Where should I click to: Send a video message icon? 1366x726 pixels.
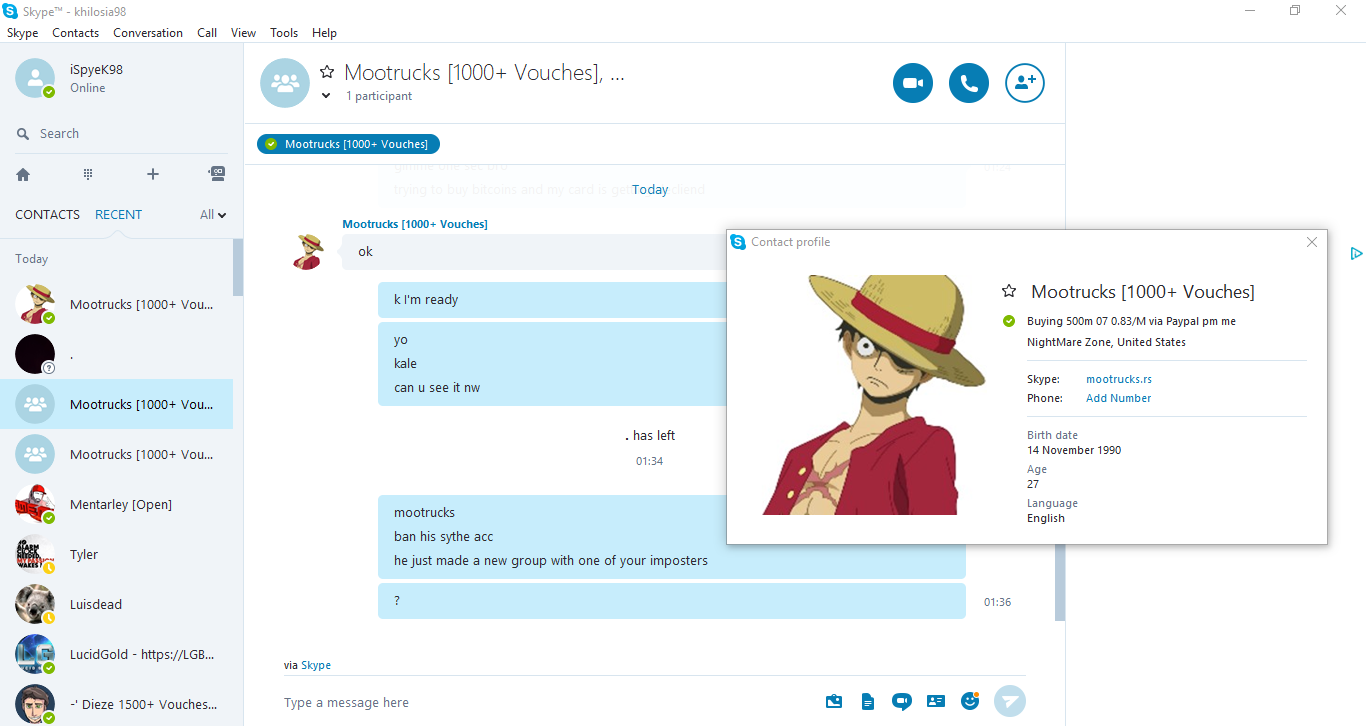tap(902, 701)
